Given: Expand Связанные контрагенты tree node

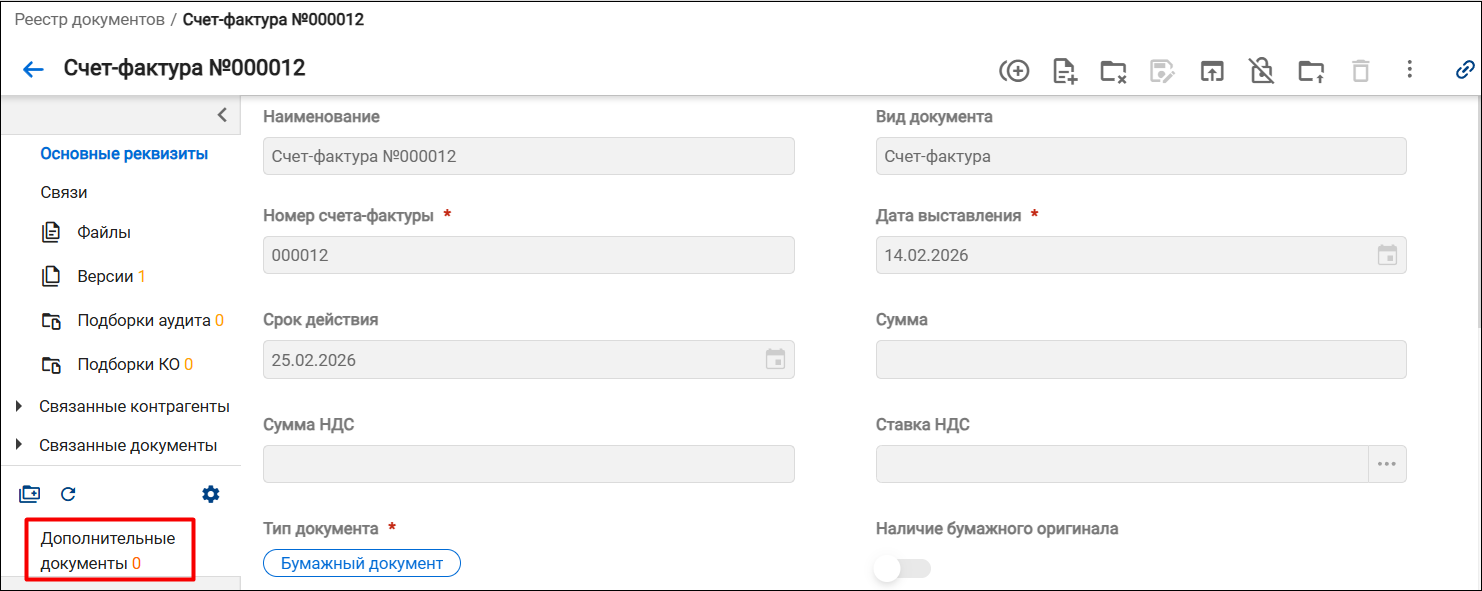Looking at the screenshot, I should click(x=19, y=406).
